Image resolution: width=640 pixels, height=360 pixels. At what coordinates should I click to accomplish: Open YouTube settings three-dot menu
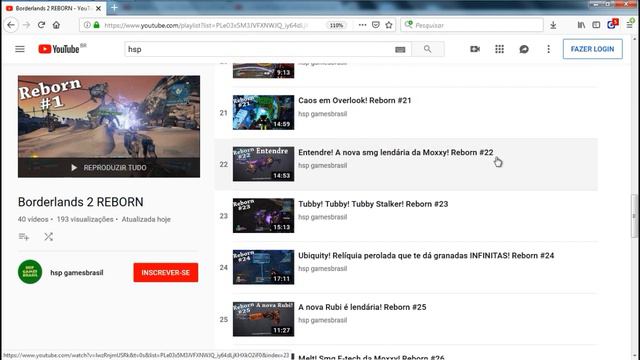[x=548, y=49]
